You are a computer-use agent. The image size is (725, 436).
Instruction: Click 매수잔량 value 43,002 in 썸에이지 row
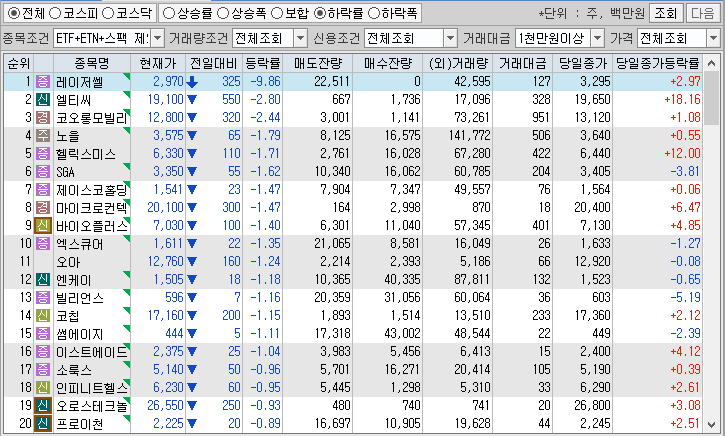402,334
